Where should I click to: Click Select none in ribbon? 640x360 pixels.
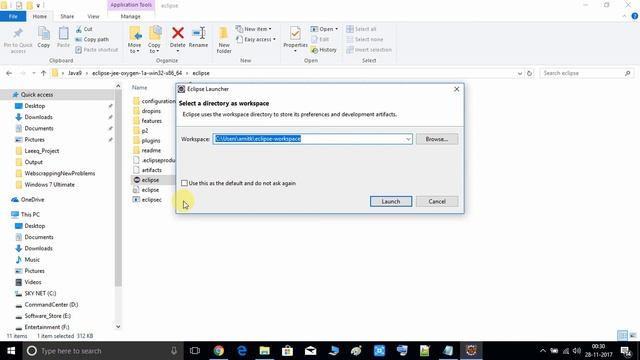pyautogui.click(x=365, y=39)
